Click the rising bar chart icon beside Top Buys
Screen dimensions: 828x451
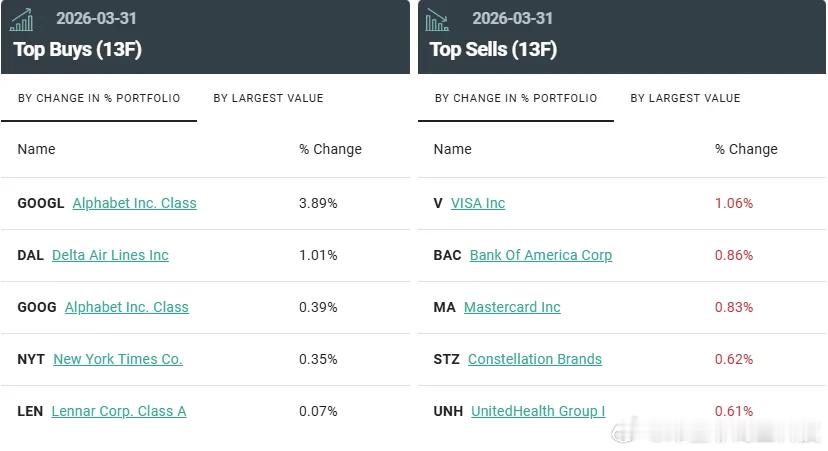coord(22,20)
